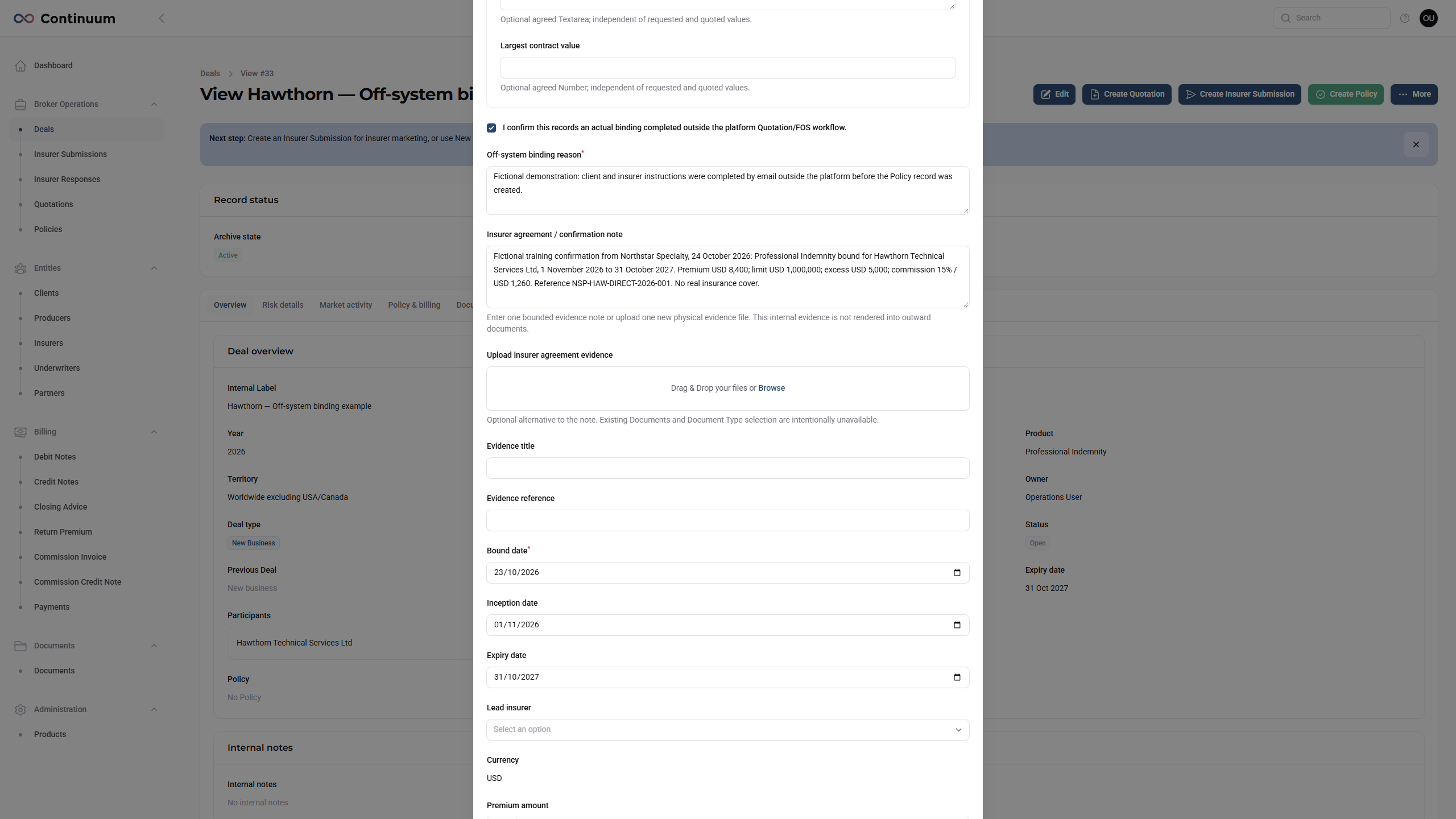Click the Evidence title input field
The width and height of the screenshot is (1456, 819).
(728, 468)
